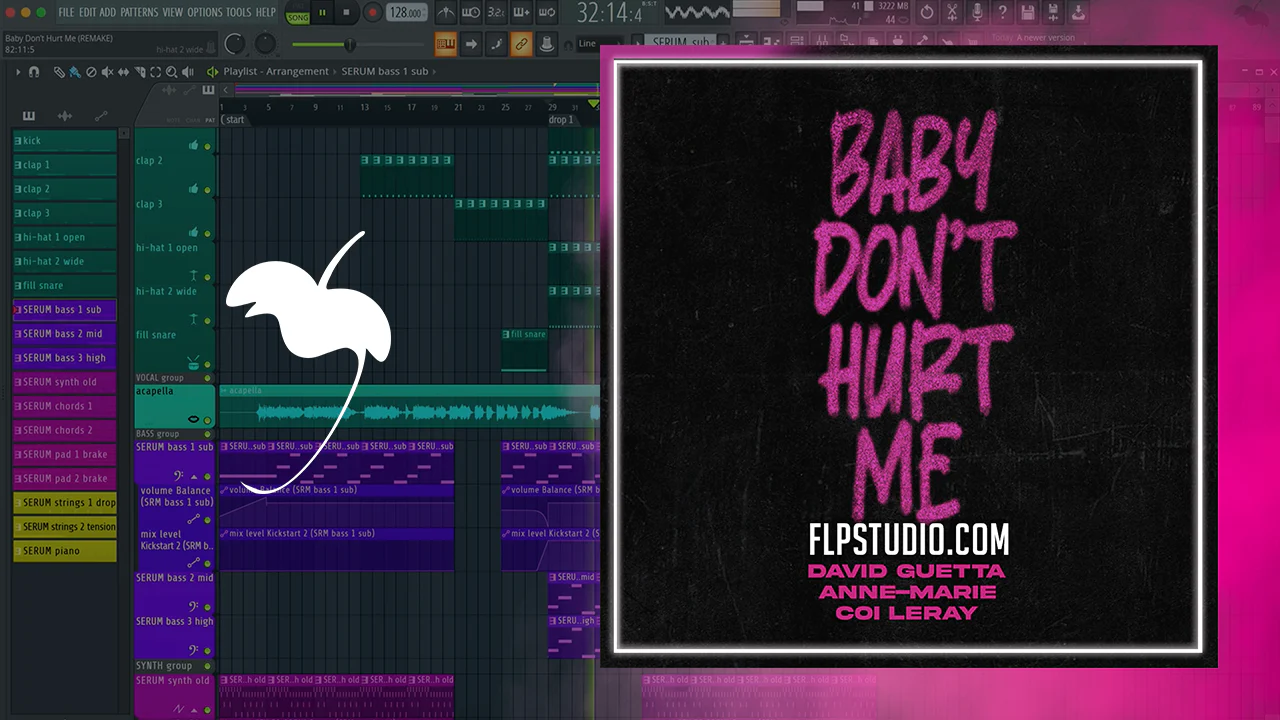Show patterns tab in the picker panel
This screenshot has width=1280, height=720.
[29, 116]
